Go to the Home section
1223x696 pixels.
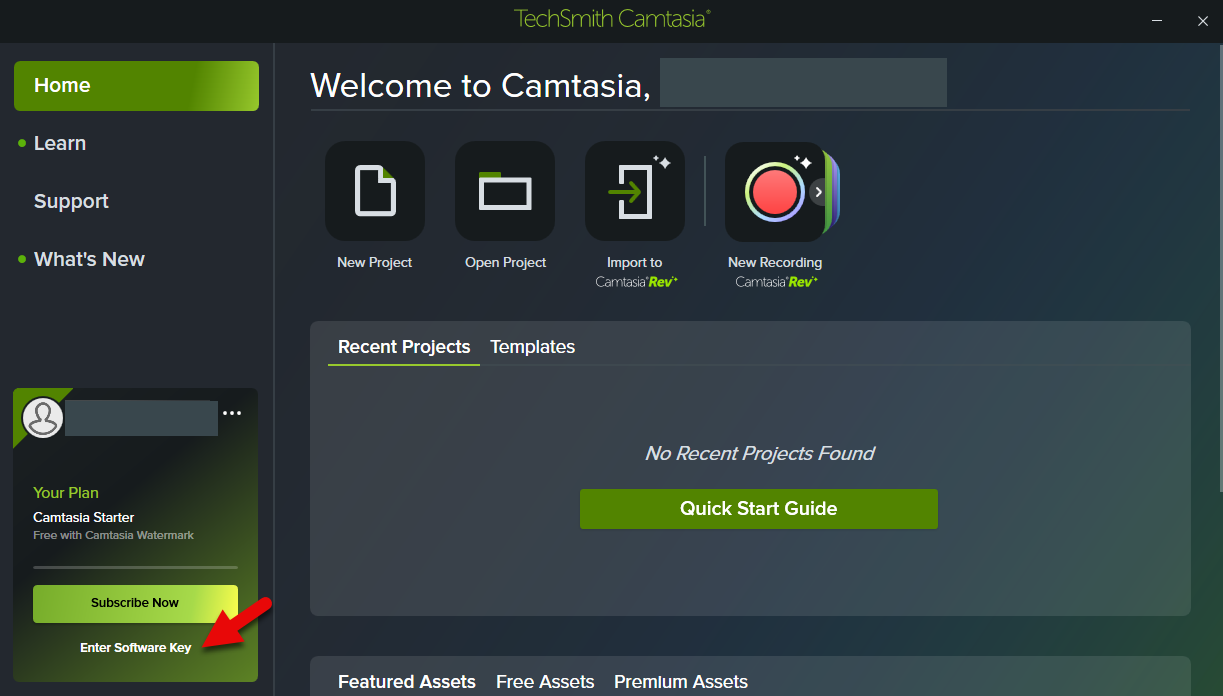tap(136, 86)
